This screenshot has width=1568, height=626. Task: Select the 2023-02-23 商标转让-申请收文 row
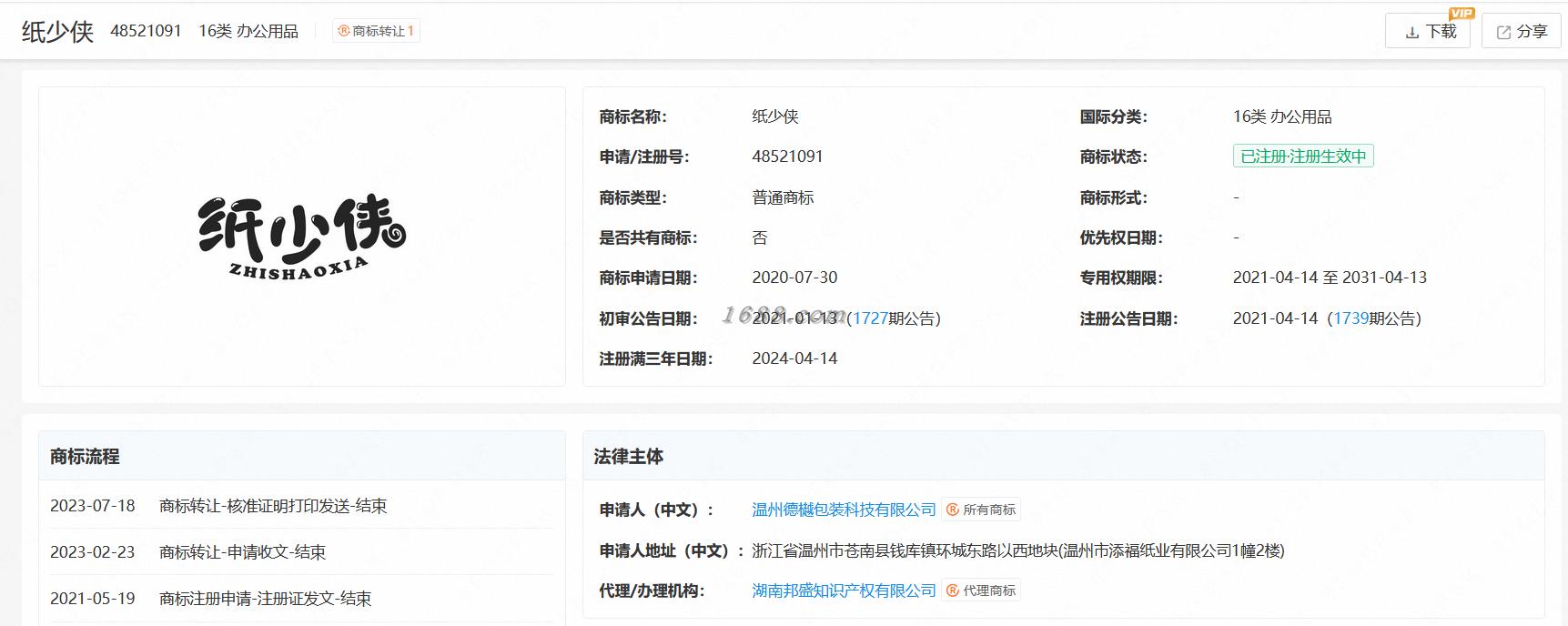click(x=301, y=552)
